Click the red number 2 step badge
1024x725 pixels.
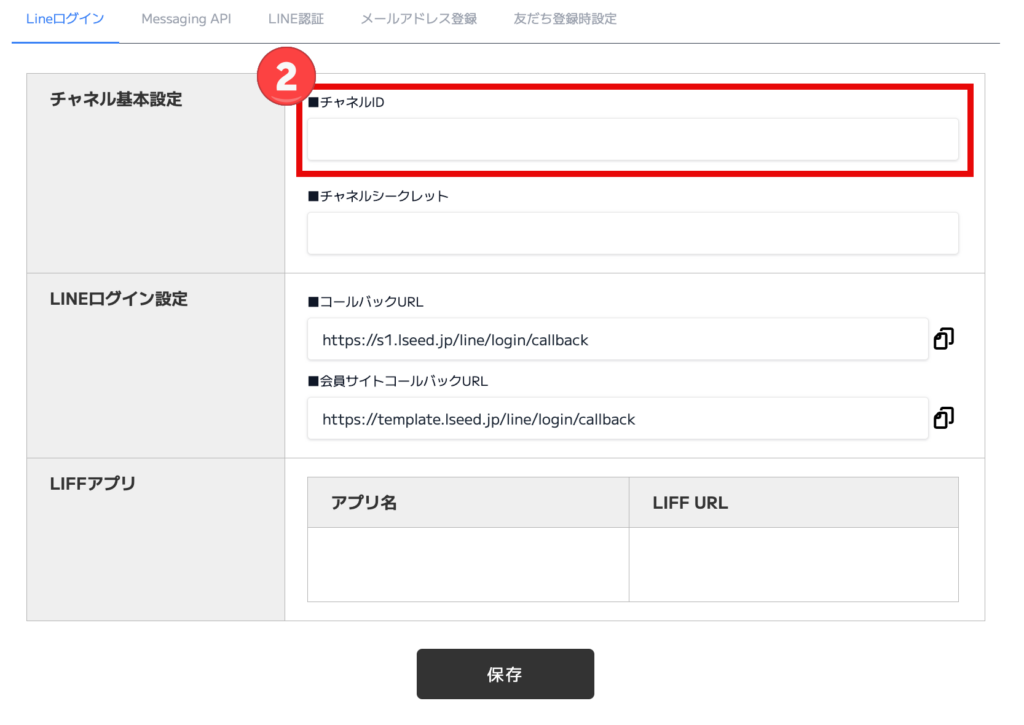tap(287, 77)
